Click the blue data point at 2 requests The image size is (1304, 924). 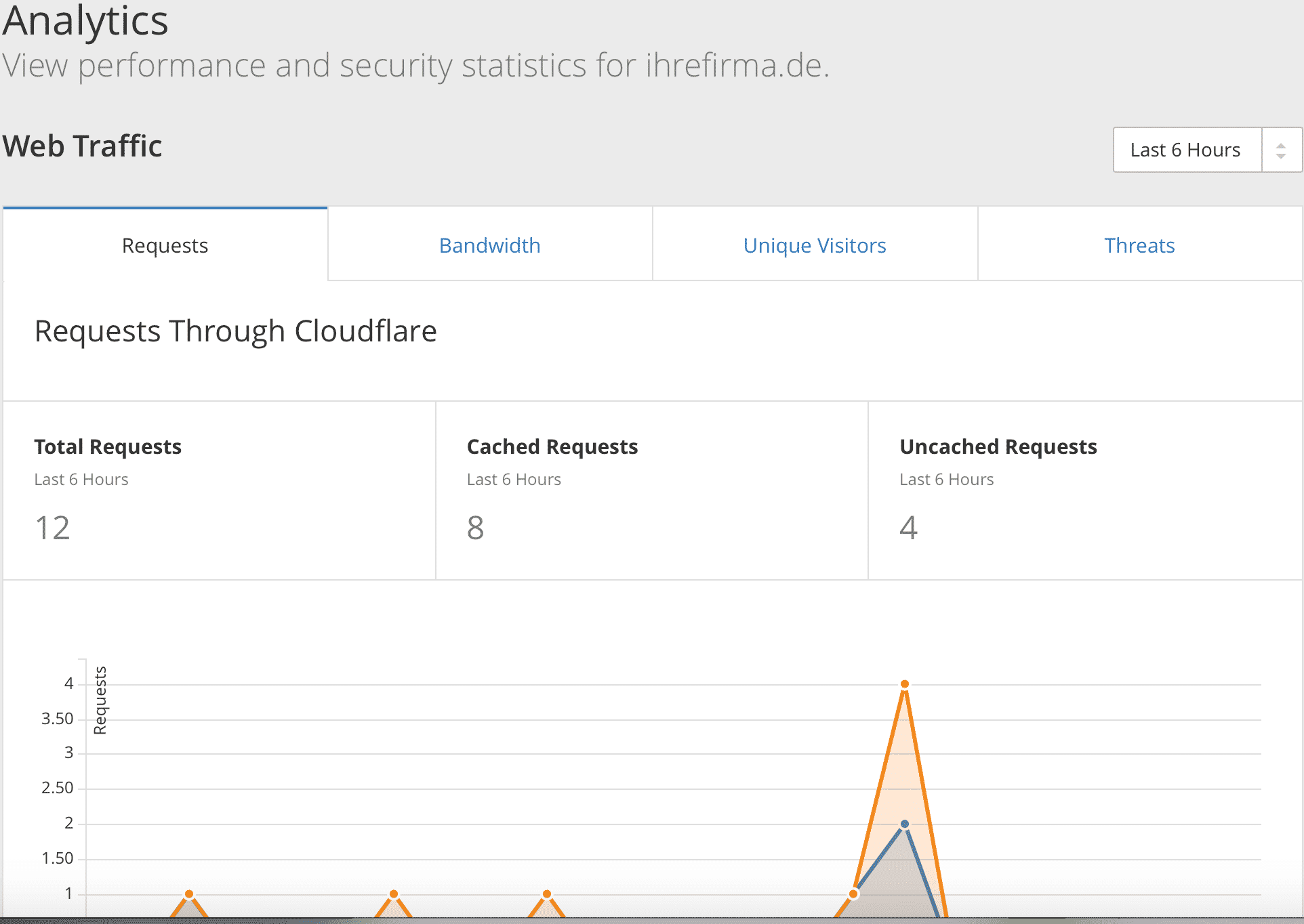click(x=904, y=824)
